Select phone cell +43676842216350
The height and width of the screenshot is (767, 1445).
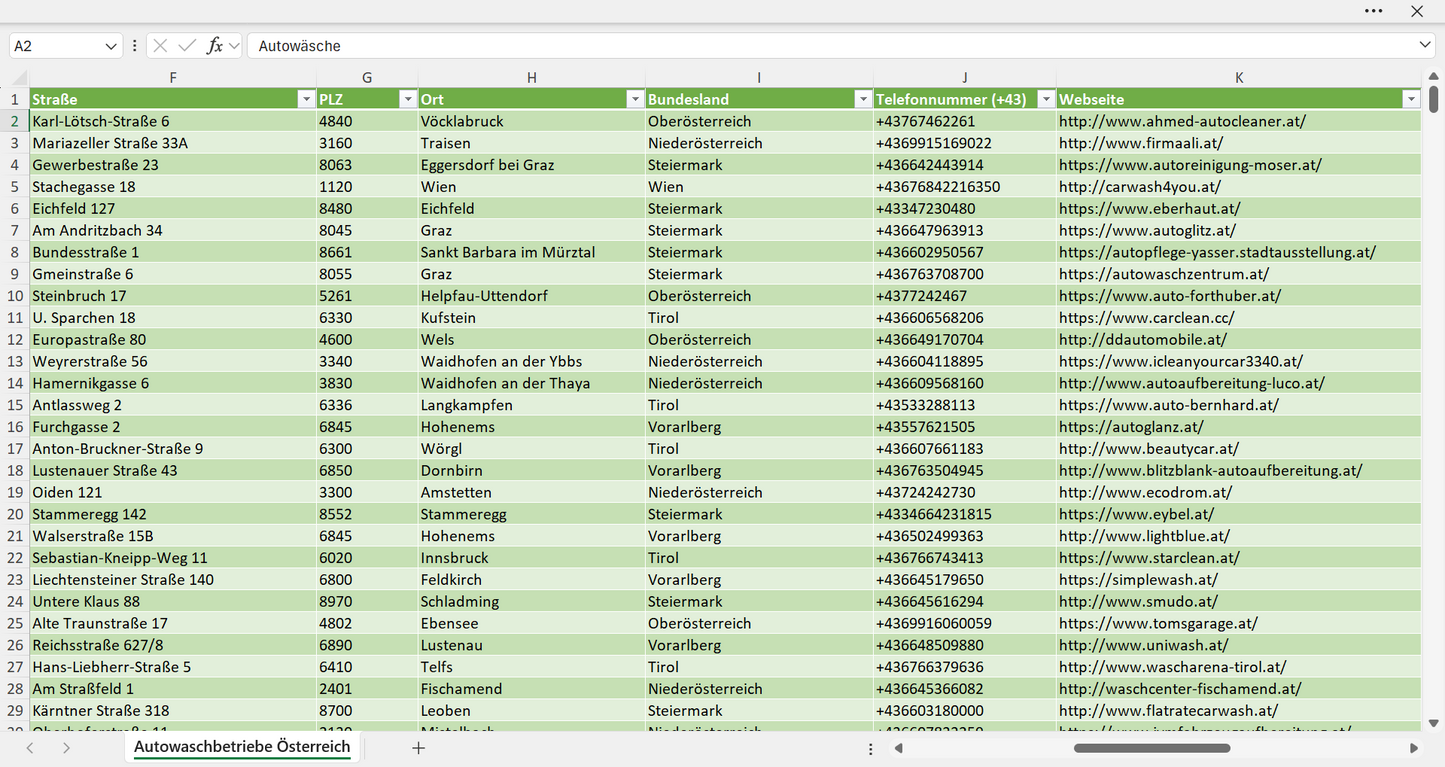[965, 187]
